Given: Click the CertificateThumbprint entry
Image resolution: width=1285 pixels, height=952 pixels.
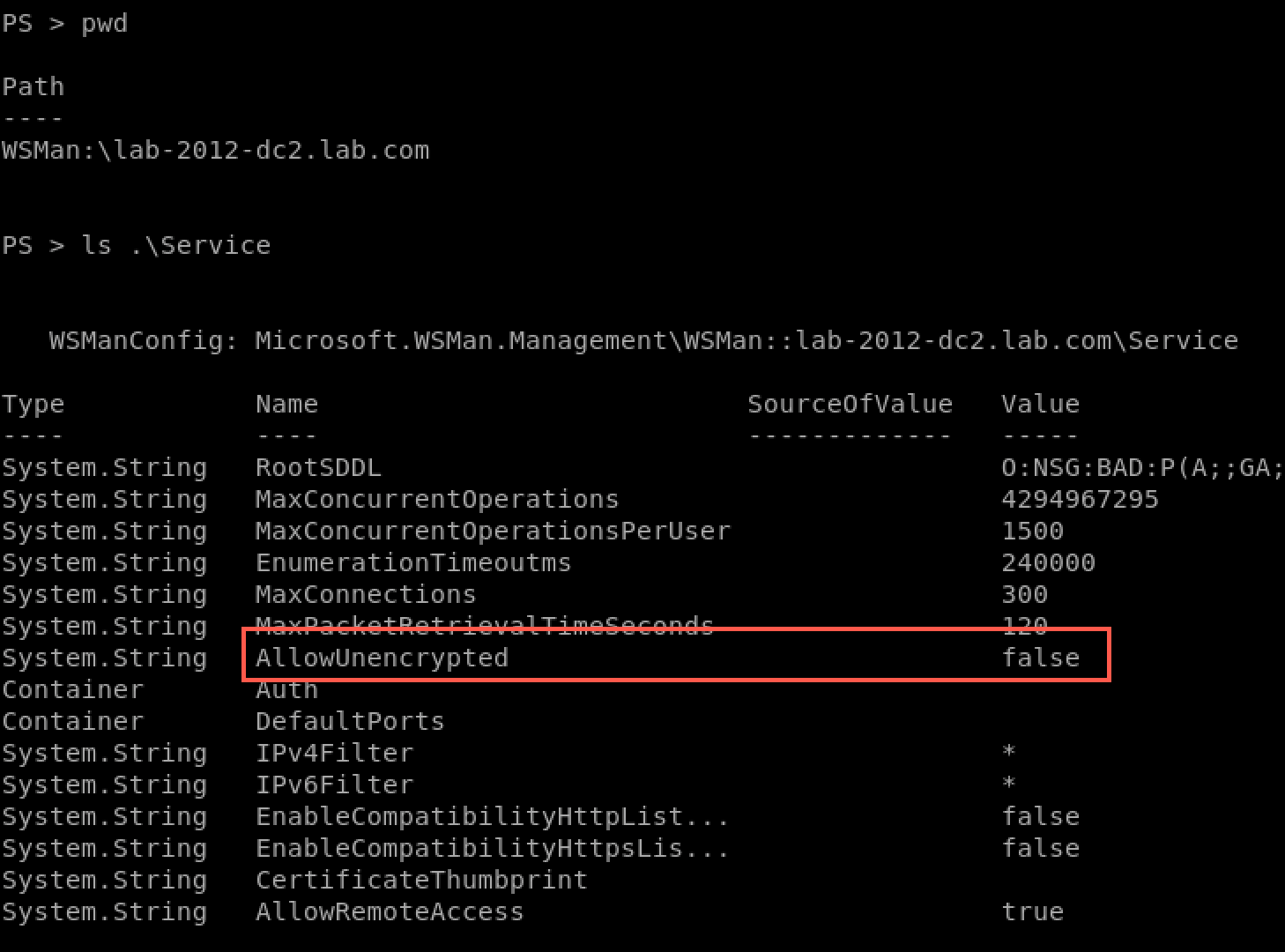Looking at the screenshot, I should tap(421, 880).
